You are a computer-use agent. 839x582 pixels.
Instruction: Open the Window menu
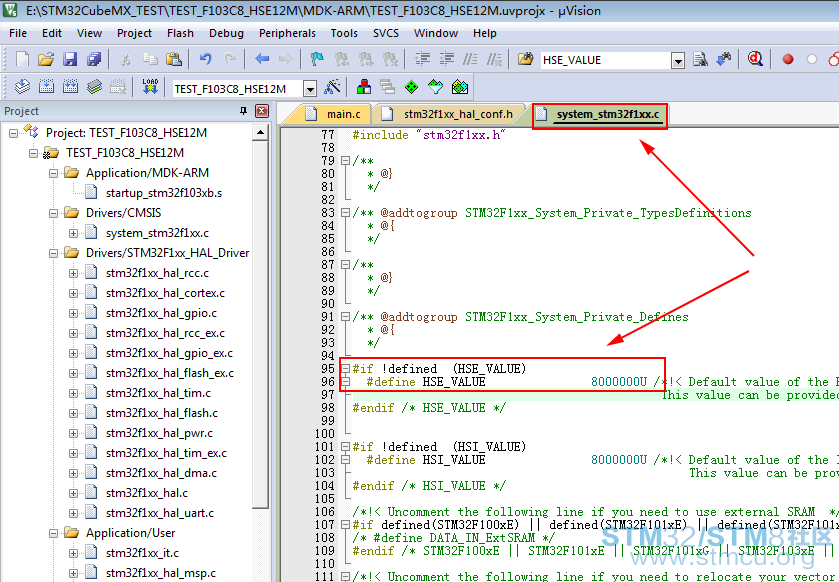(436, 33)
